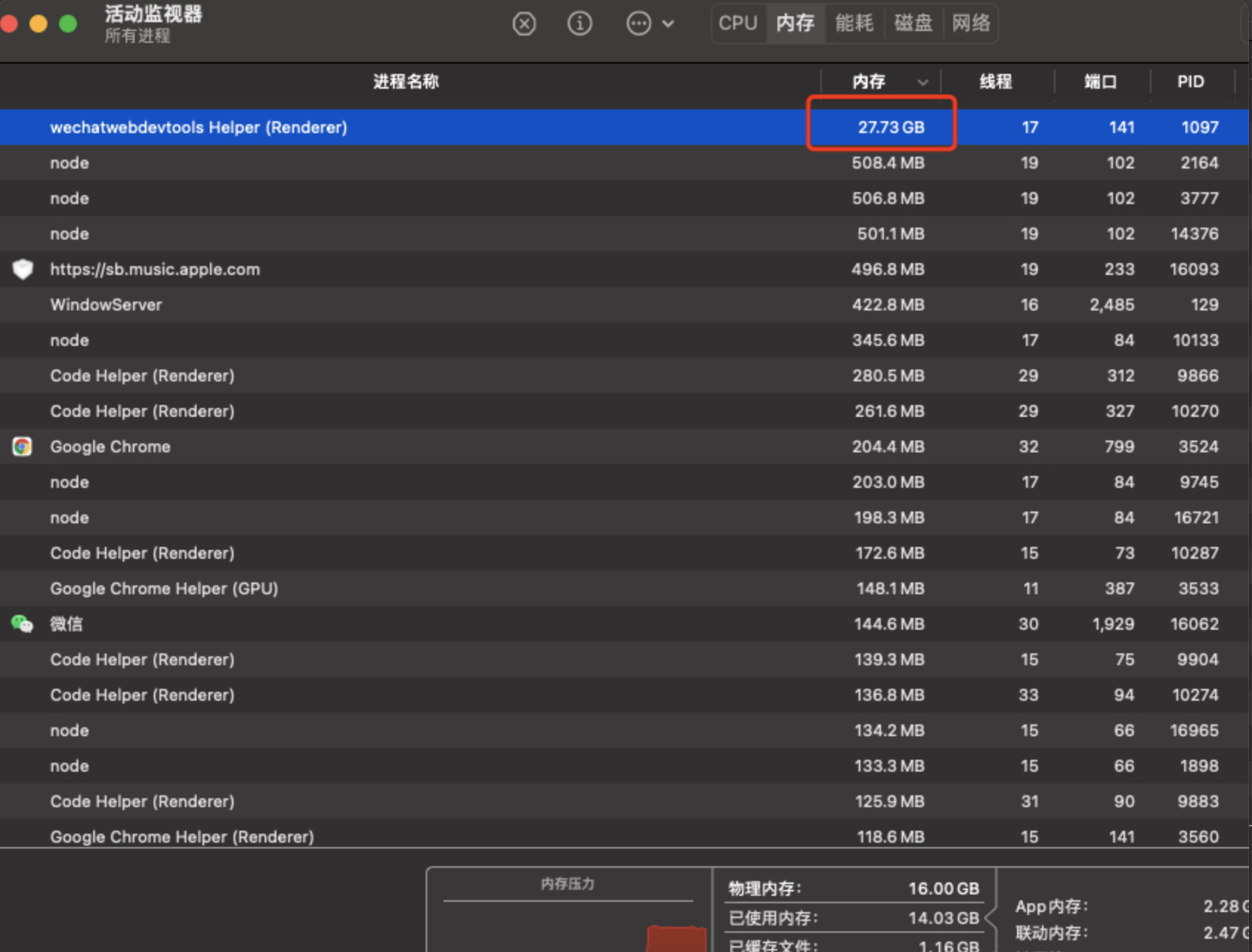1252x952 pixels.
Task: Select node process using 345.6 MB
Action: coord(625,340)
